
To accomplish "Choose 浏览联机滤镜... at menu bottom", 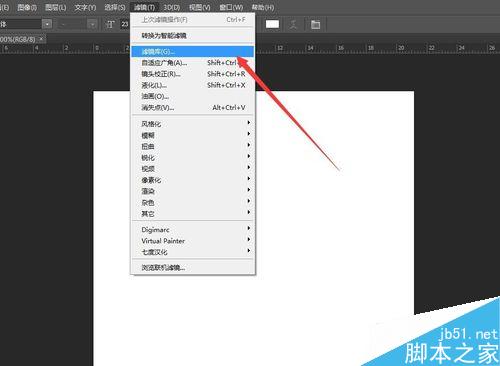I will (x=193, y=267).
